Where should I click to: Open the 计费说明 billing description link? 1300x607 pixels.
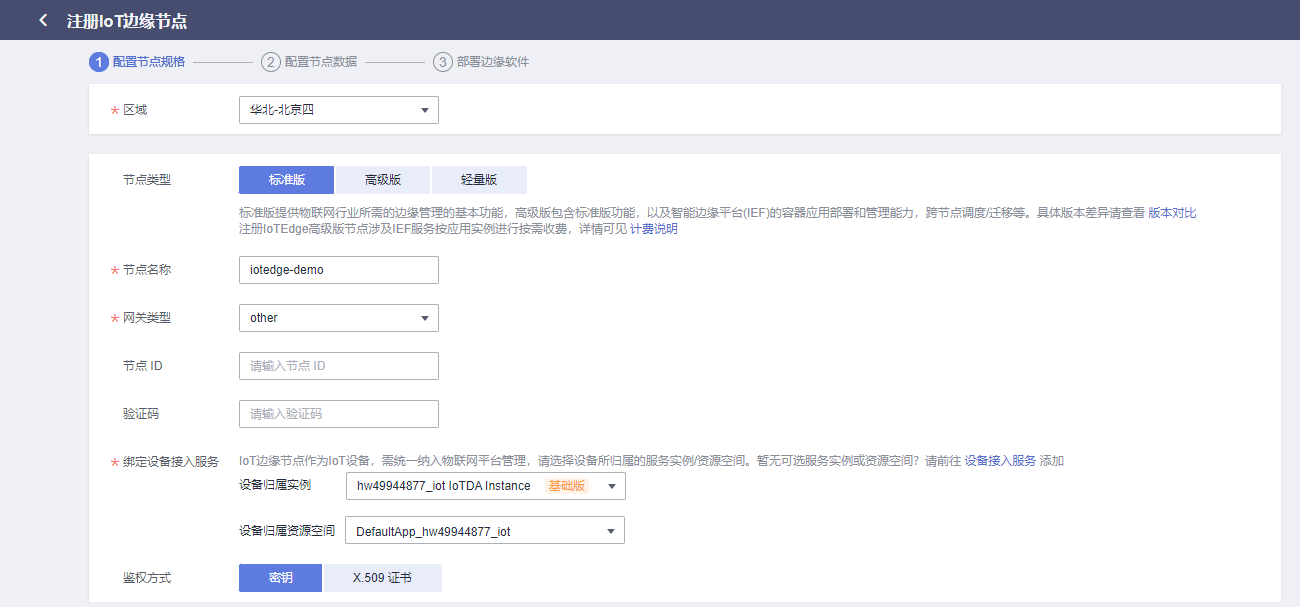(651, 228)
